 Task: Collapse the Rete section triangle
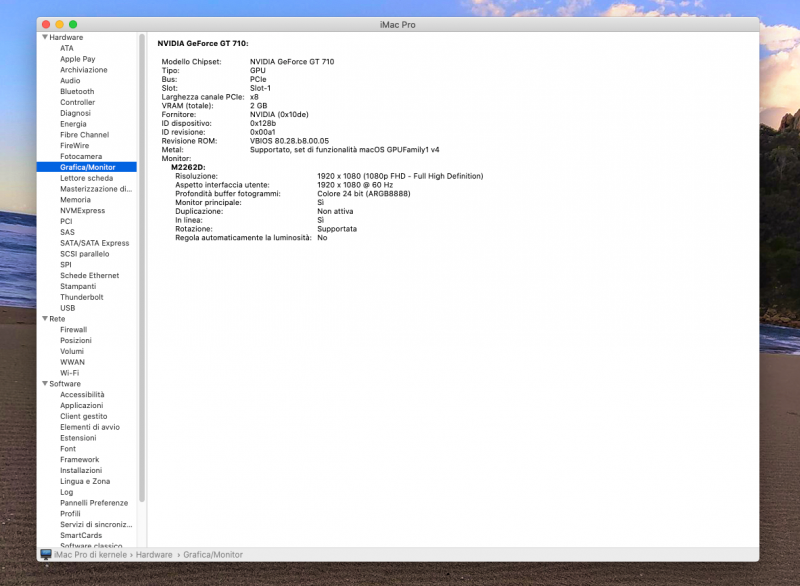(x=45, y=319)
